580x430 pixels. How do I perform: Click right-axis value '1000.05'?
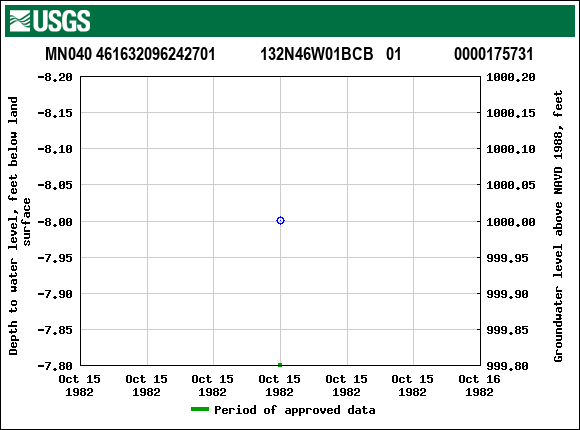click(511, 185)
